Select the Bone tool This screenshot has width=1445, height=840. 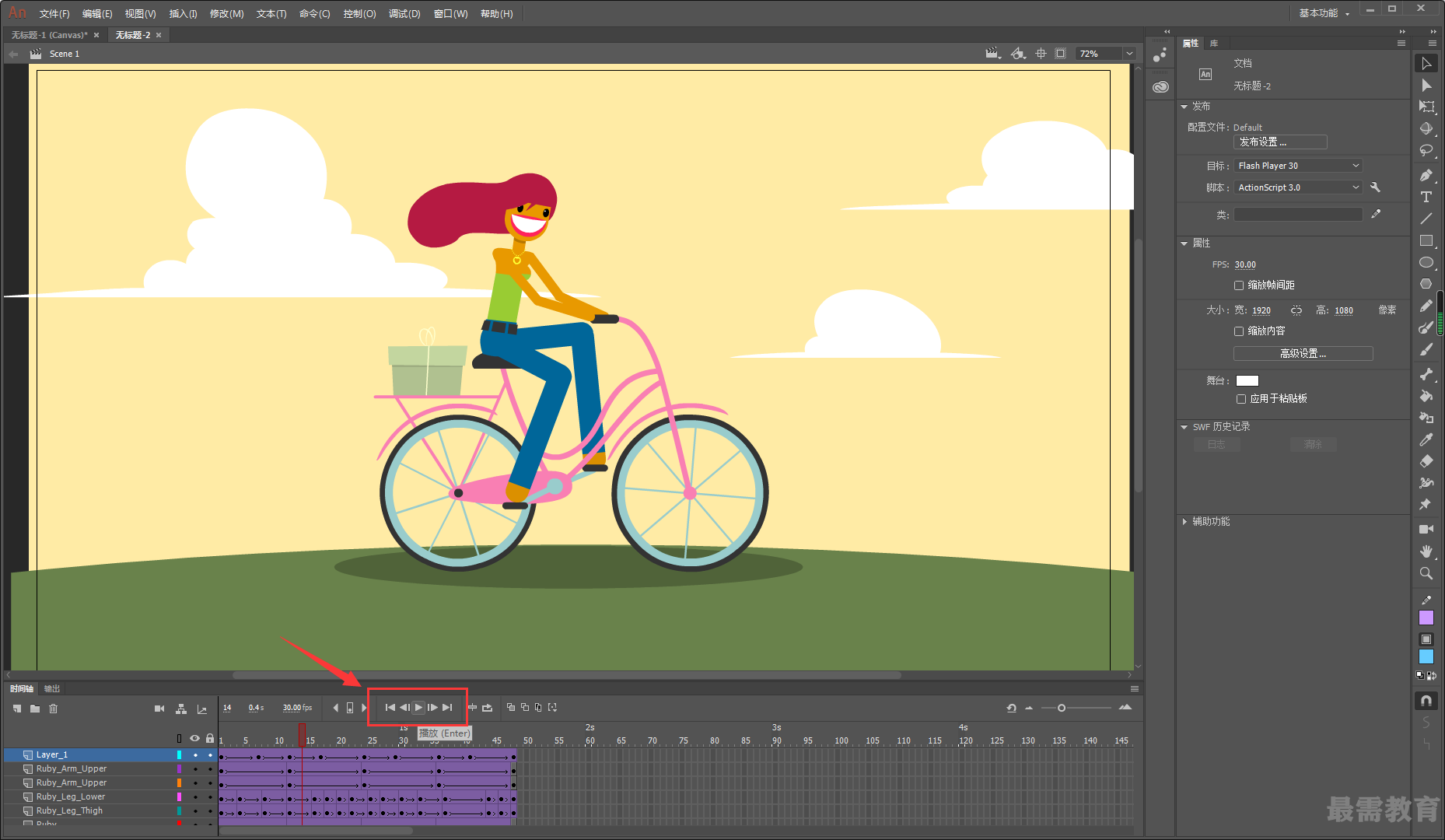point(1426,375)
